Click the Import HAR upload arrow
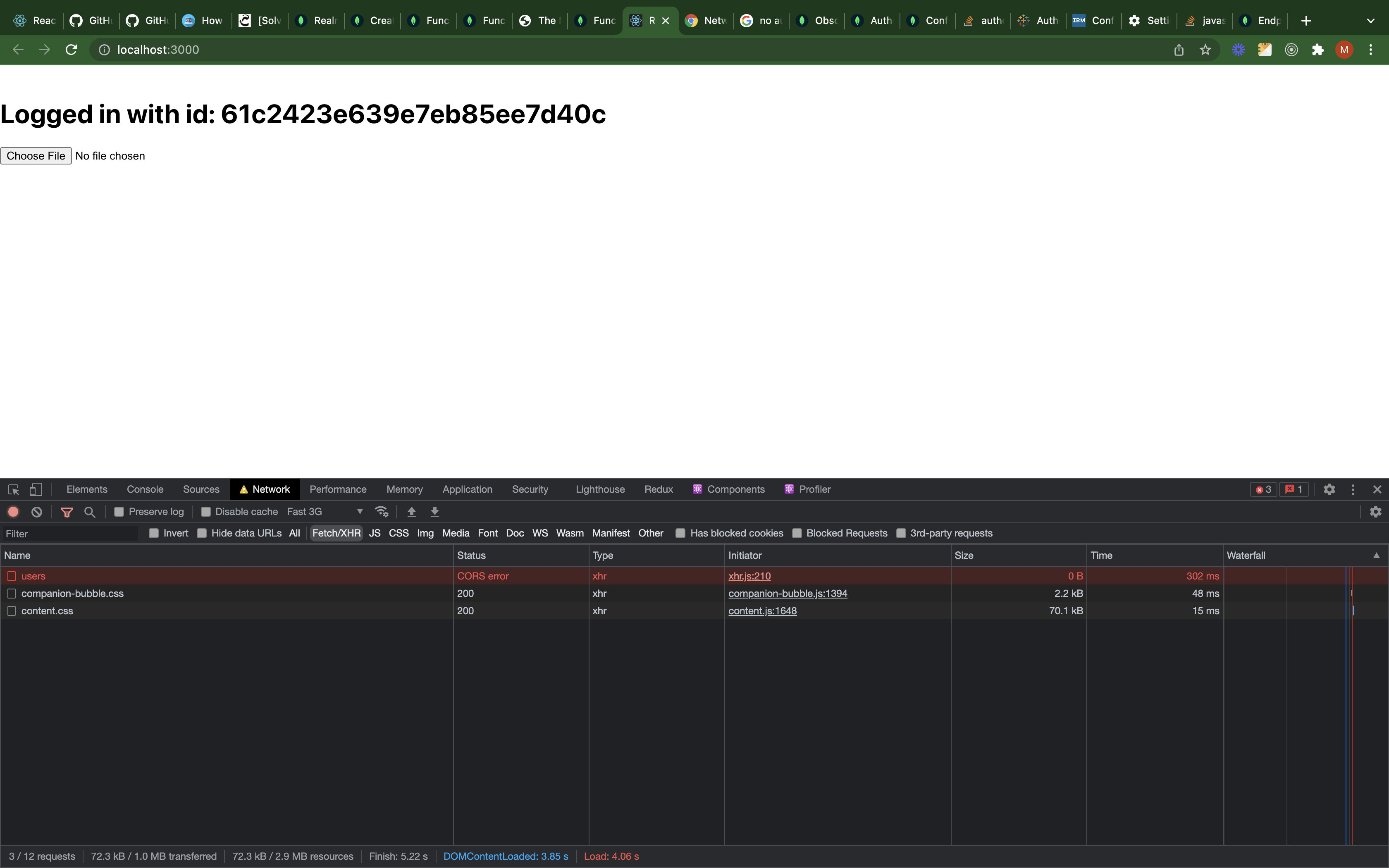 [412, 512]
